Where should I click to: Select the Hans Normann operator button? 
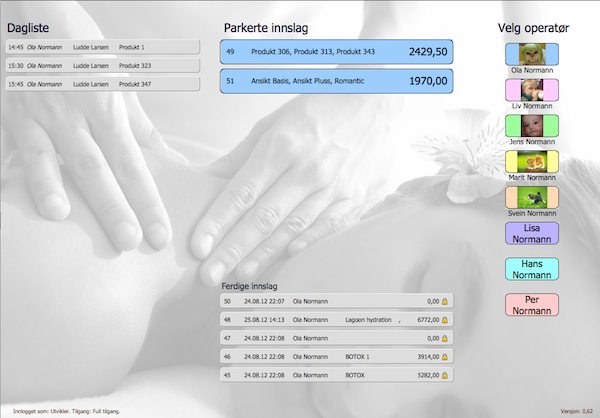coord(531,269)
